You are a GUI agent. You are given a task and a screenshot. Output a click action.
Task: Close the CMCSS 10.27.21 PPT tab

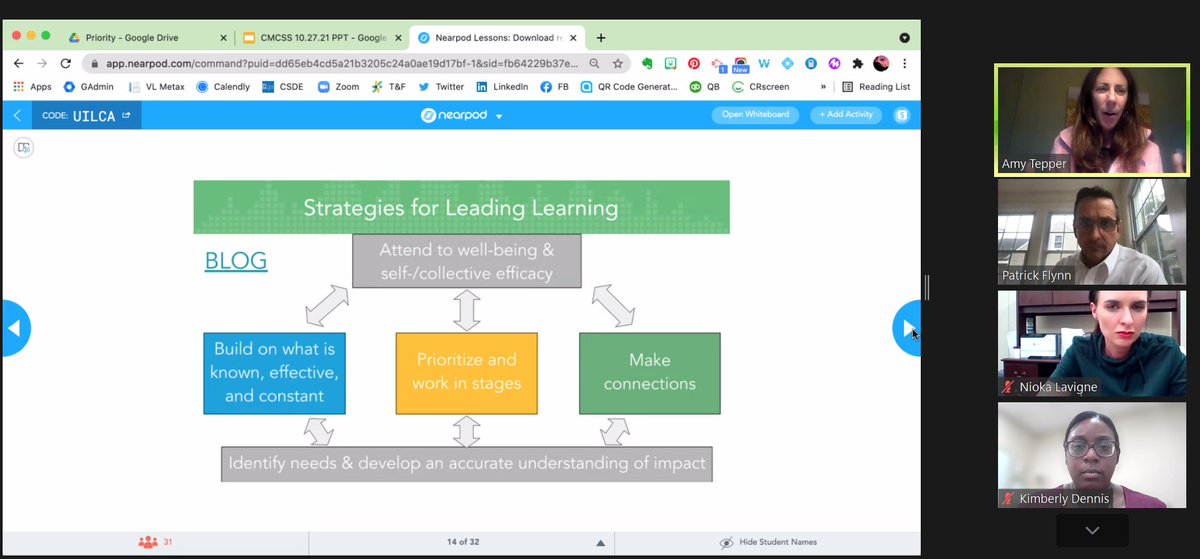pos(397,38)
